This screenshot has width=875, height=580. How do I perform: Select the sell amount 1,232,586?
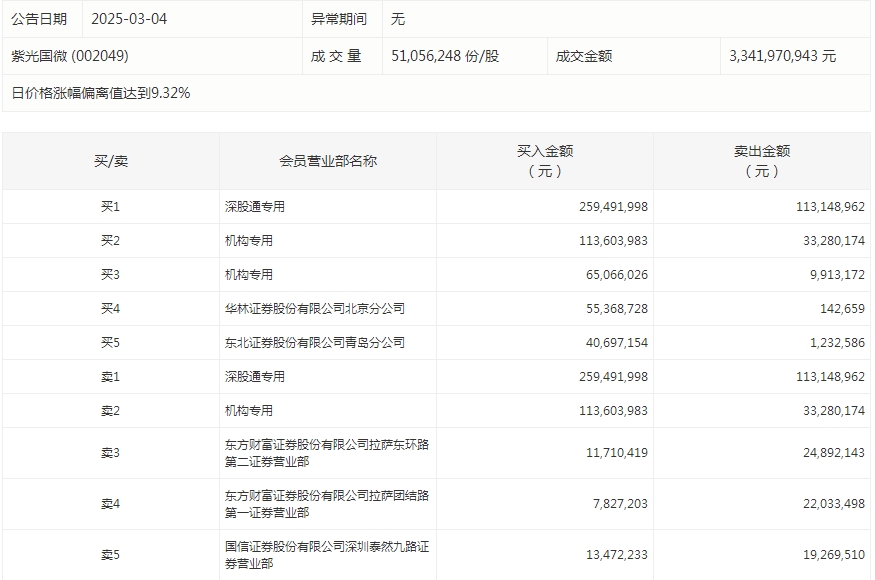click(837, 343)
